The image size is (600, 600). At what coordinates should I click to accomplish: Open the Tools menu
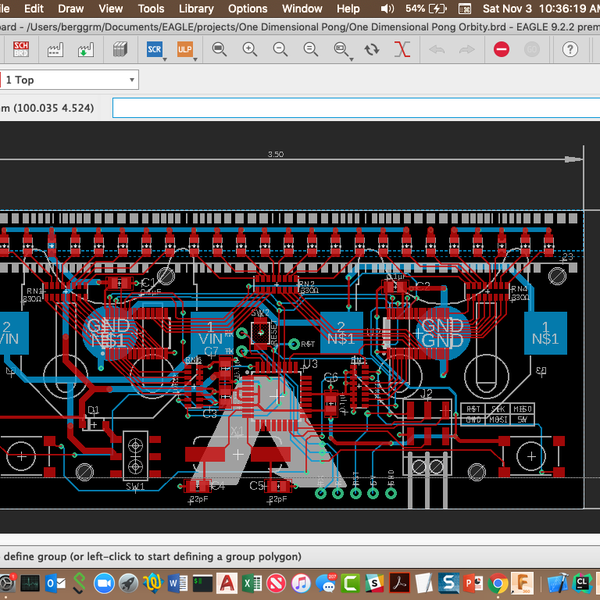tap(151, 8)
